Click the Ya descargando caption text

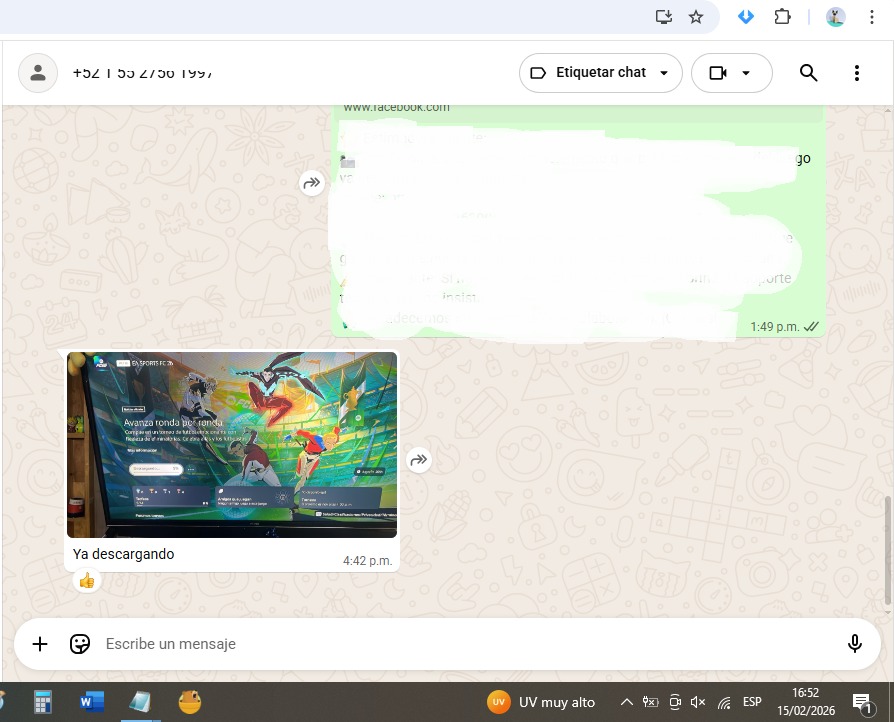[x=124, y=554]
